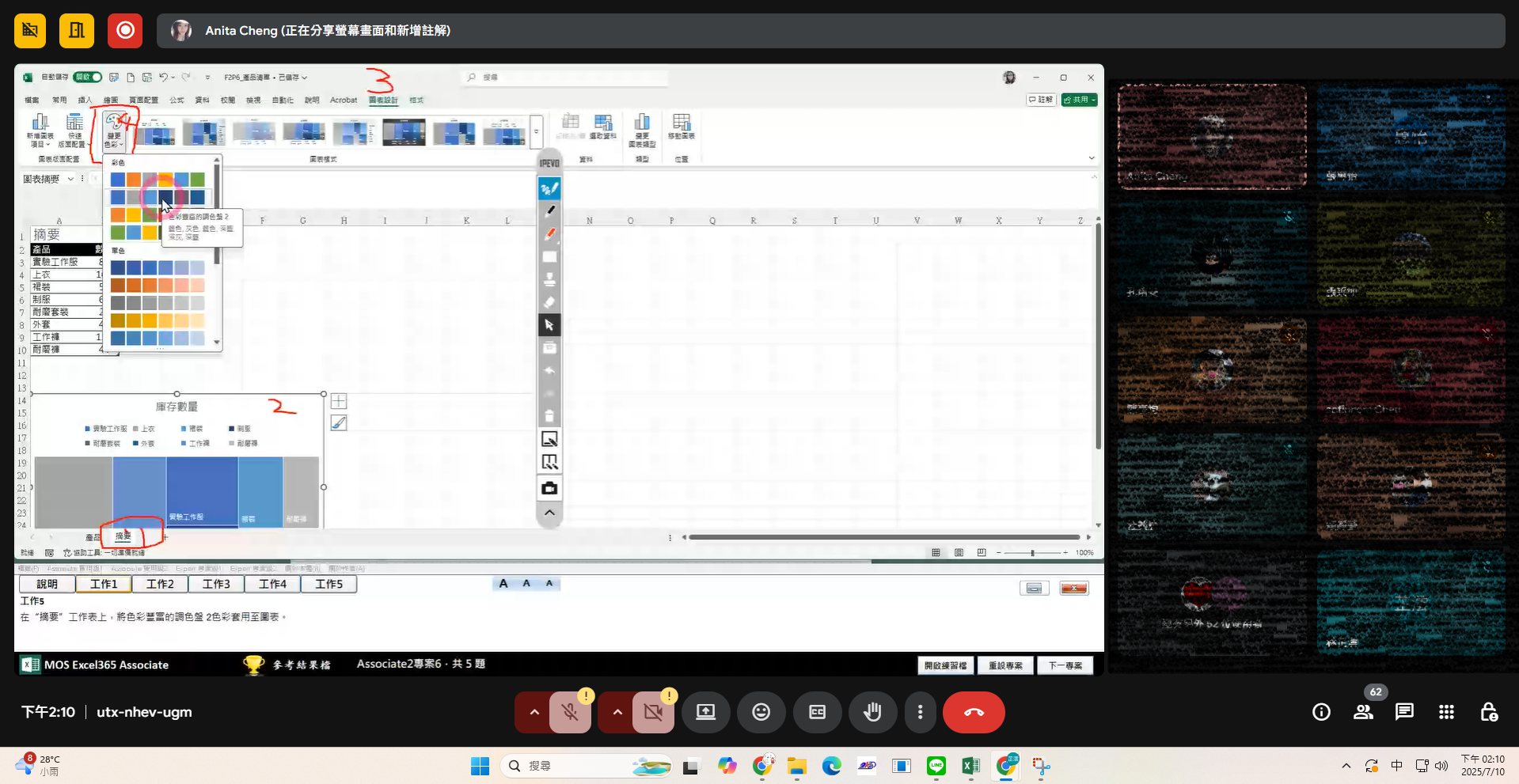Show the participants list with 62 people

coord(1363,712)
